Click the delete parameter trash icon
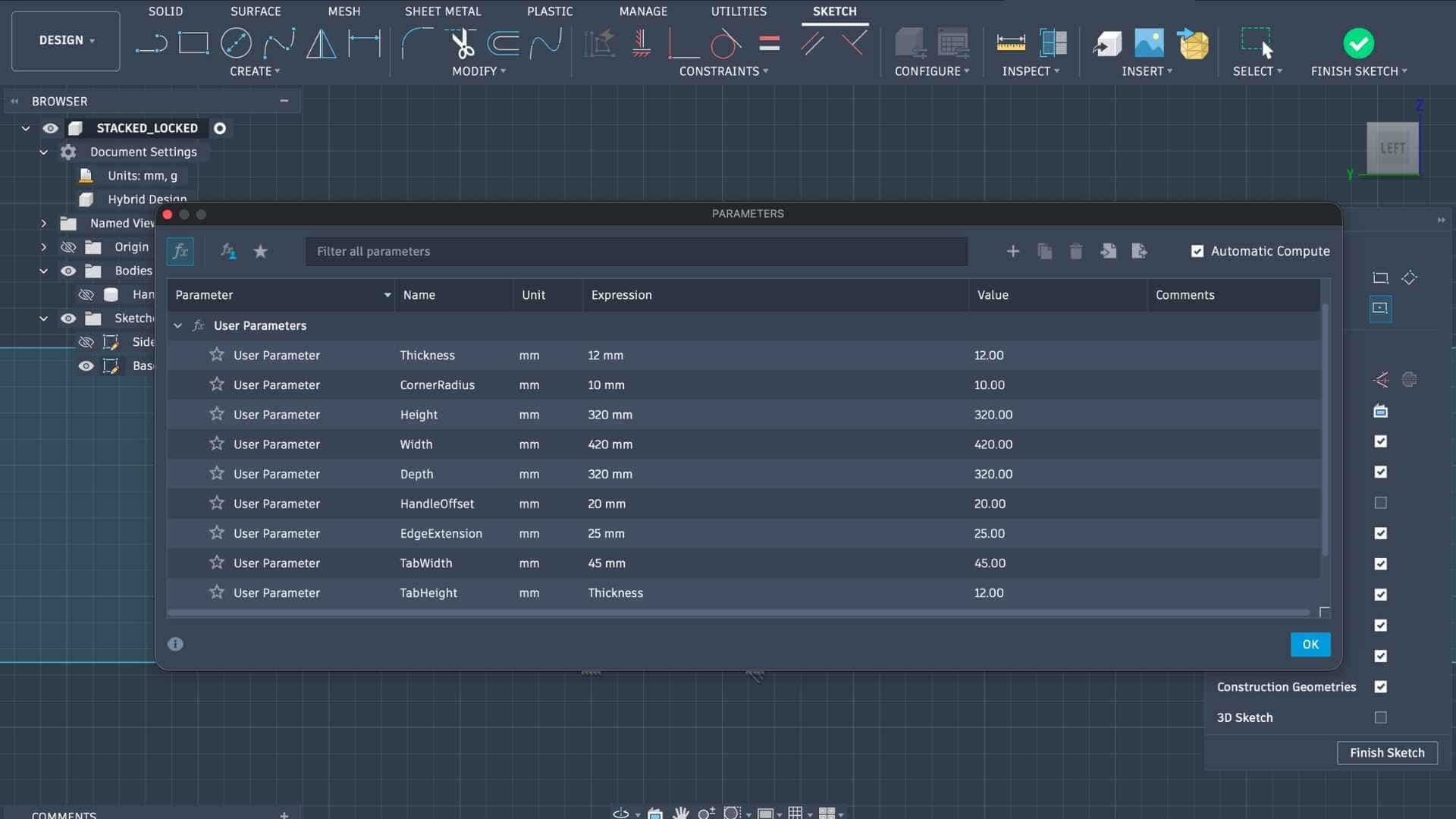 point(1075,251)
